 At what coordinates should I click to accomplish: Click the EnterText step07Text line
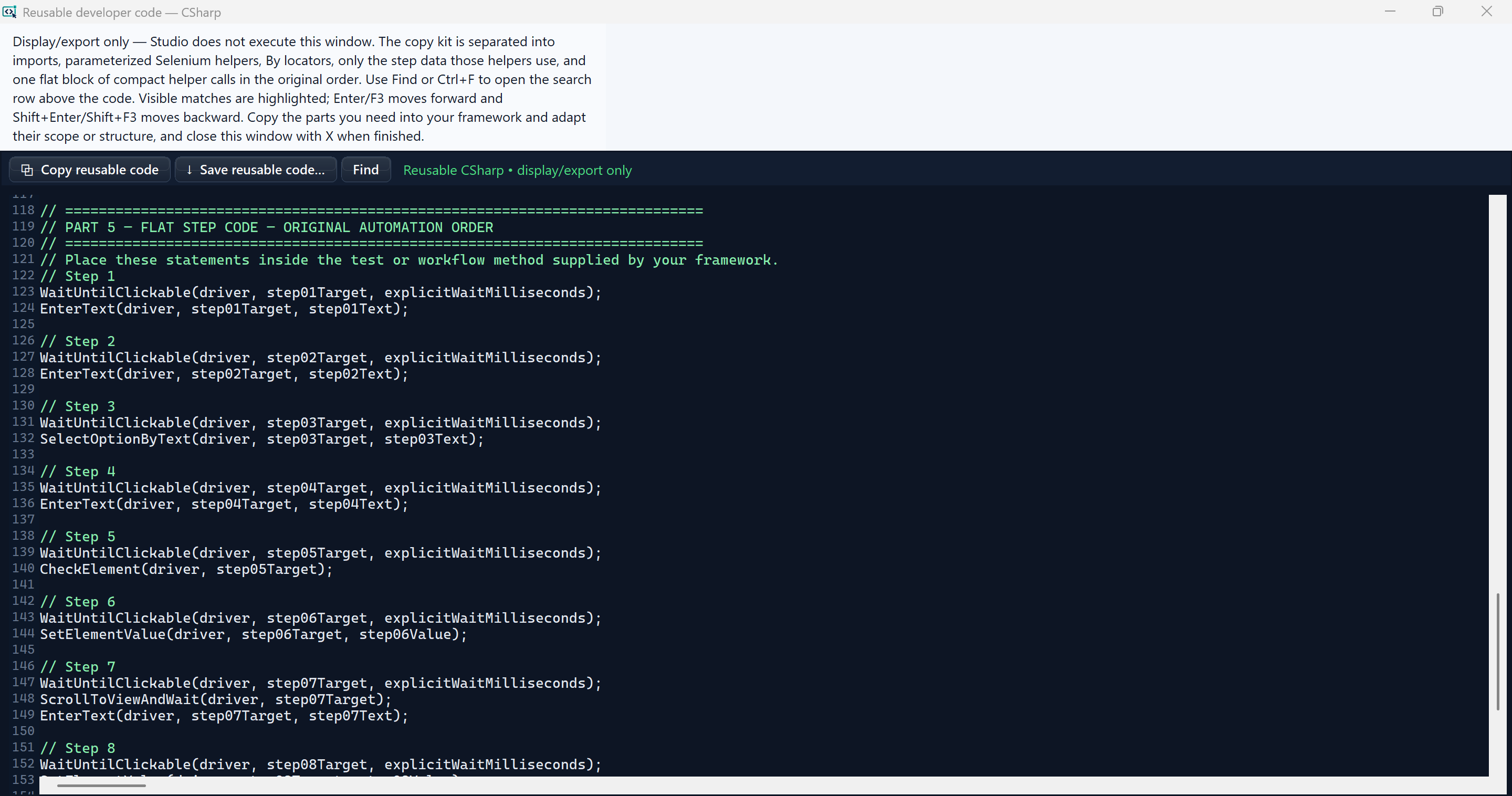[224, 716]
